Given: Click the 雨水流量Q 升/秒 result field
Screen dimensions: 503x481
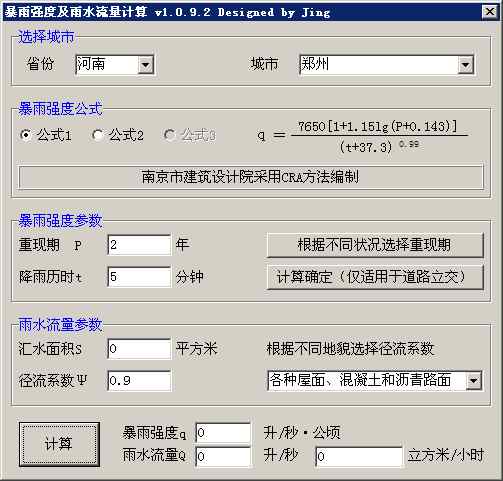Looking at the screenshot, I should (223, 456).
